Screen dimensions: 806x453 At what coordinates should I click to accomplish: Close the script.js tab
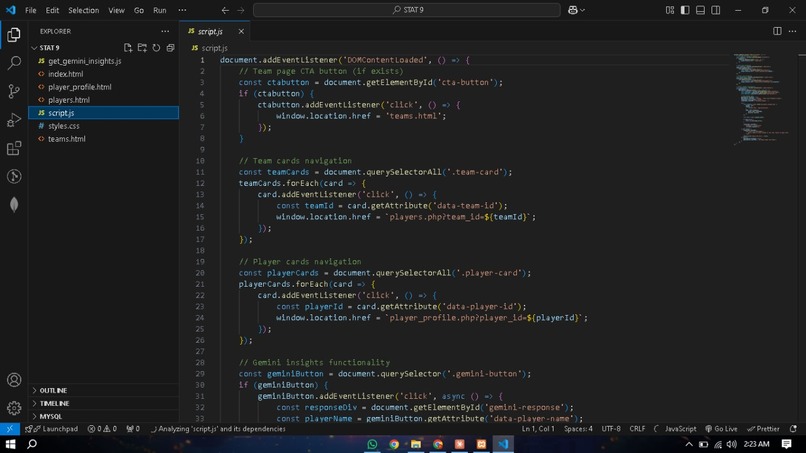(x=241, y=31)
